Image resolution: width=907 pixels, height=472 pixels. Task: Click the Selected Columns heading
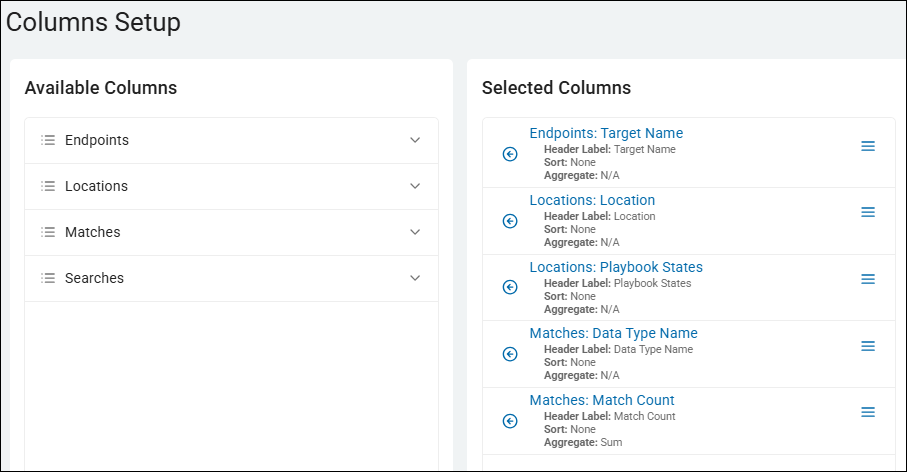[x=556, y=88]
